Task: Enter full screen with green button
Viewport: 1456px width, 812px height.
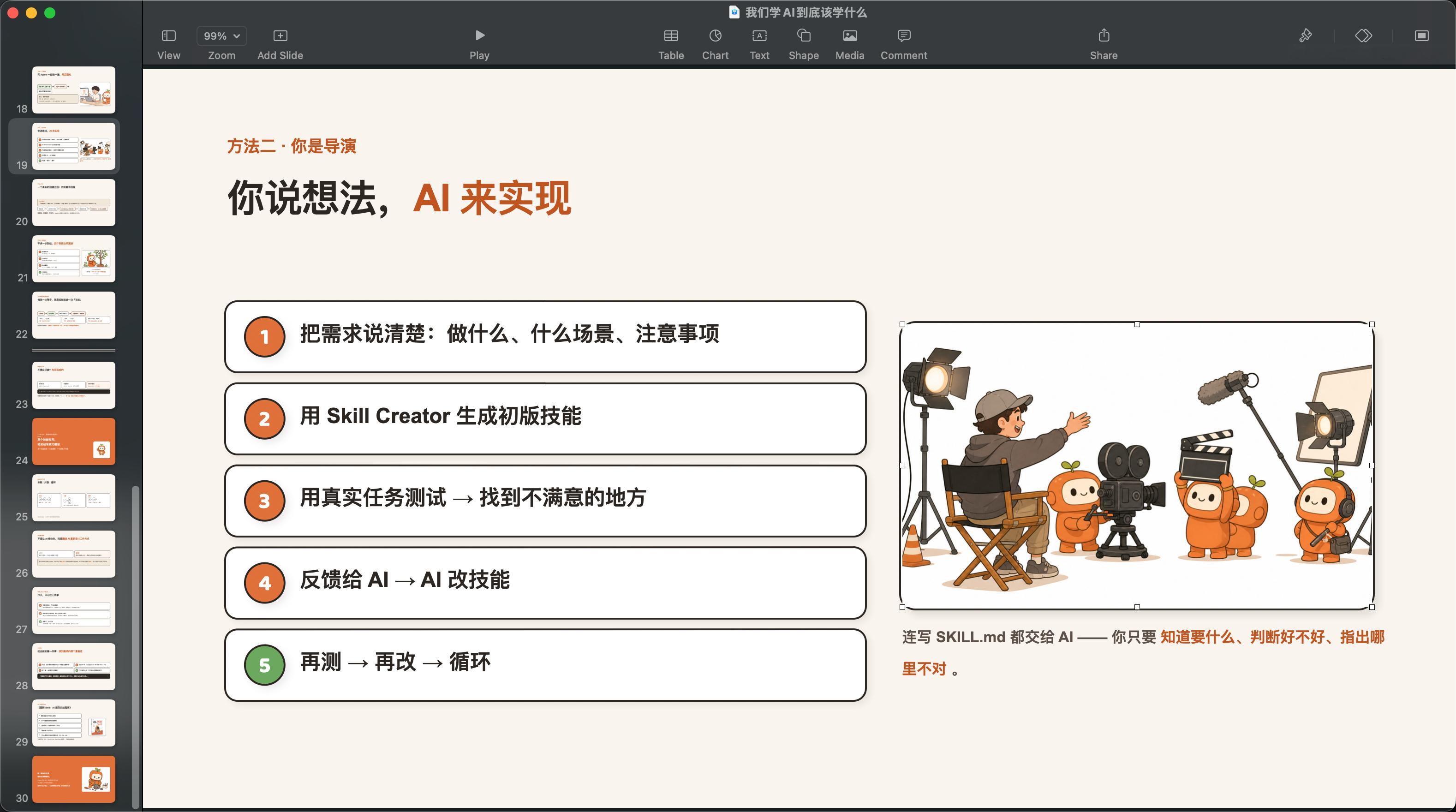Action: coord(50,13)
